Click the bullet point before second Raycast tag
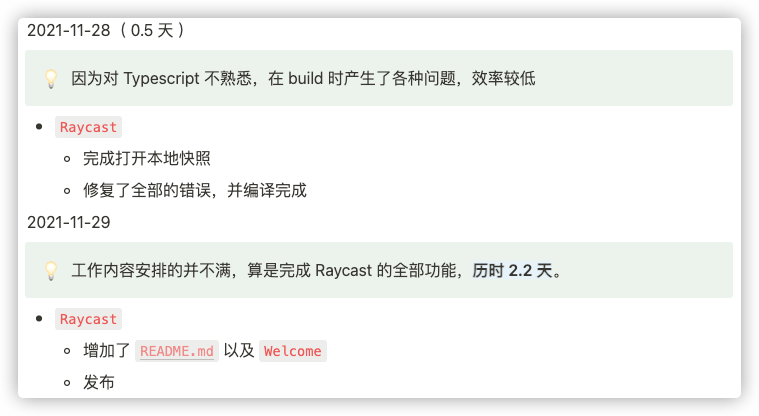Viewport: 759px width, 416px height. click(x=39, y=319)
